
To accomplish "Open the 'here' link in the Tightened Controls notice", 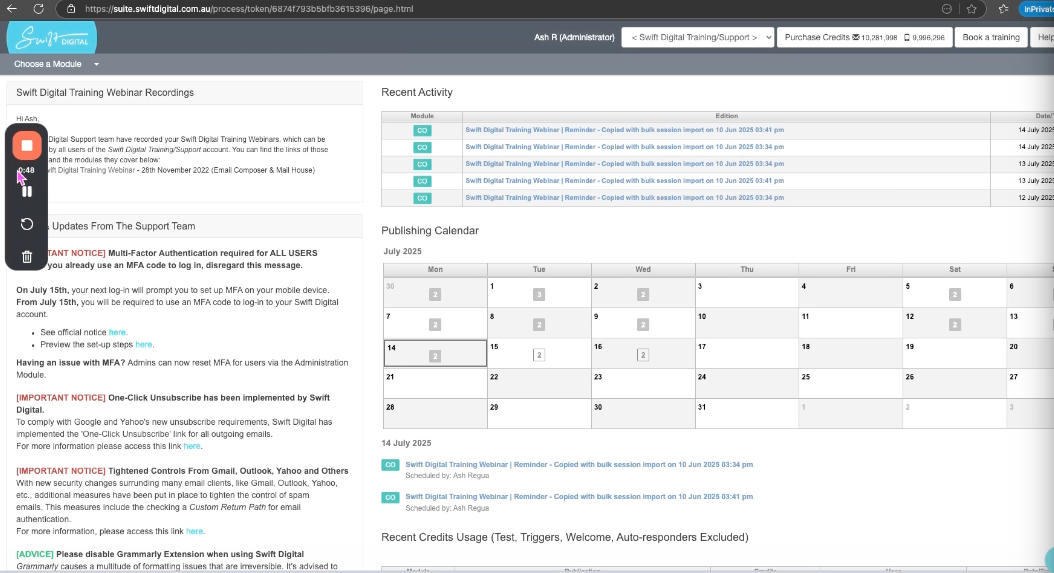I will pos(194,531).
